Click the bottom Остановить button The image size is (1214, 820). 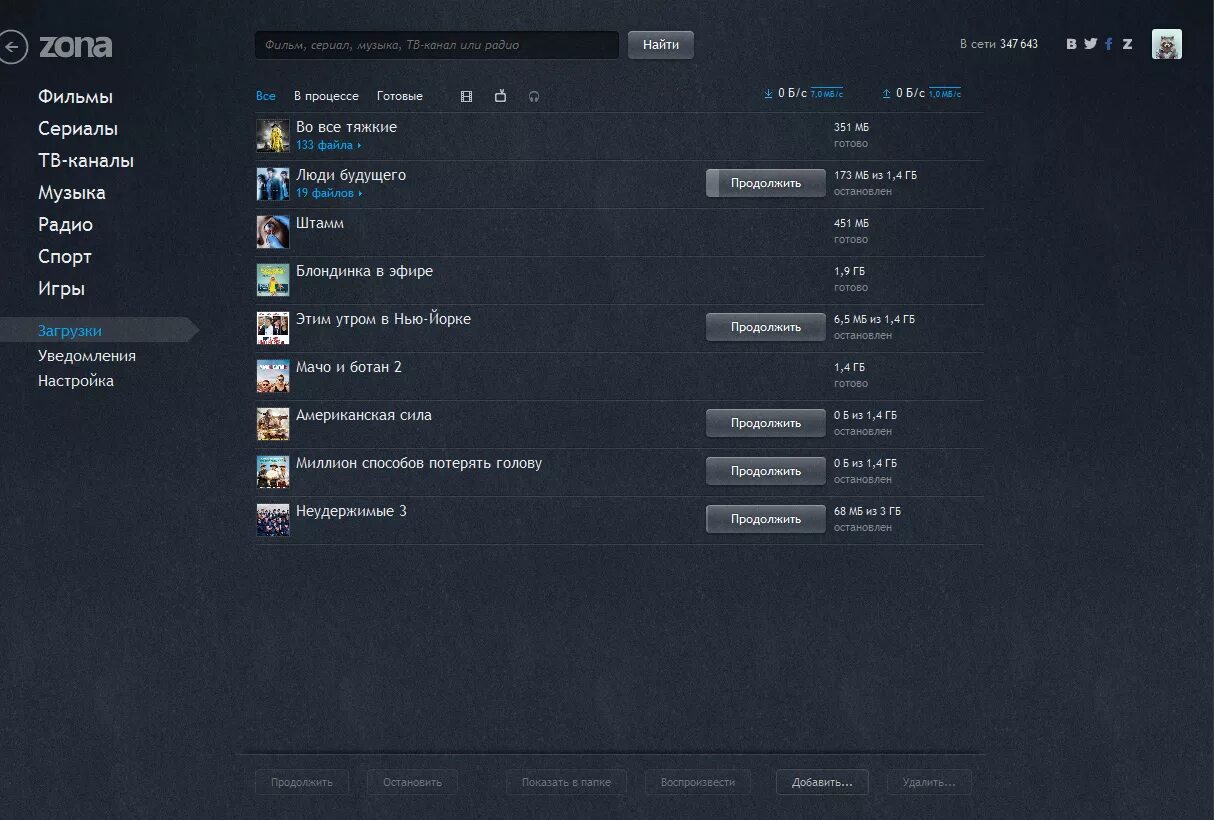tap(412, 782)
